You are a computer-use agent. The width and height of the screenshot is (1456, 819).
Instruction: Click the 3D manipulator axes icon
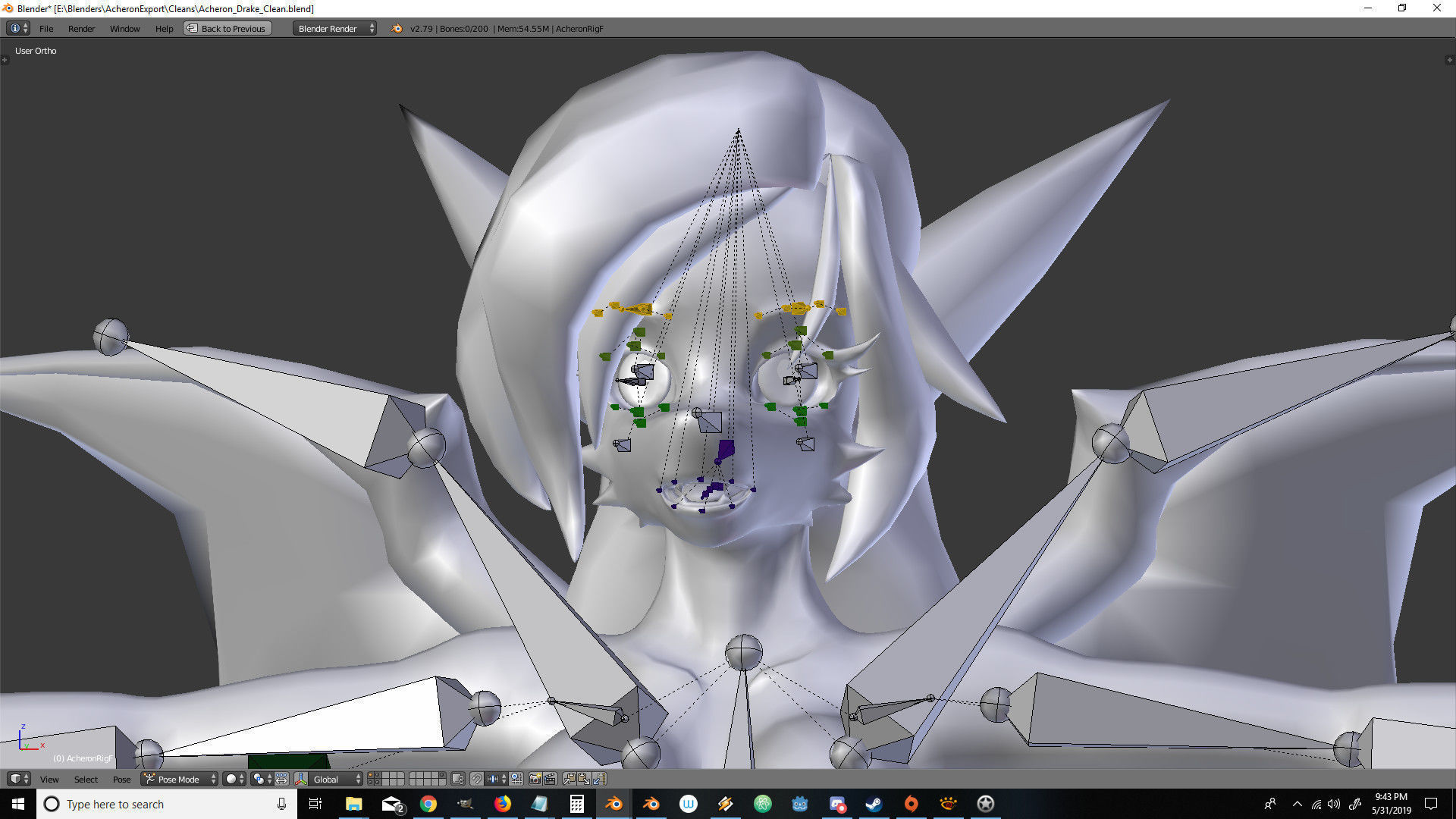pos(301,779)
